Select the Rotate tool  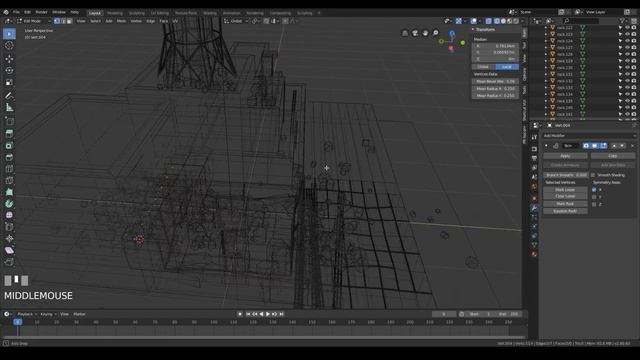pos(9,70)
